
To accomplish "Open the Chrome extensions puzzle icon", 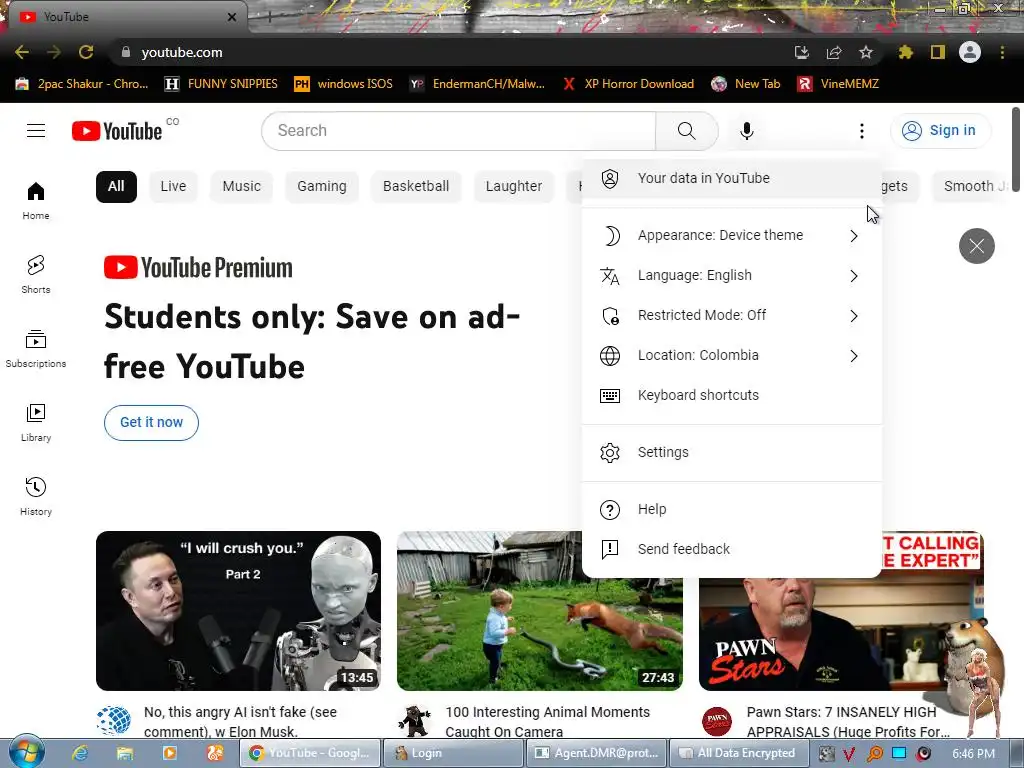I will coord(905,52).
